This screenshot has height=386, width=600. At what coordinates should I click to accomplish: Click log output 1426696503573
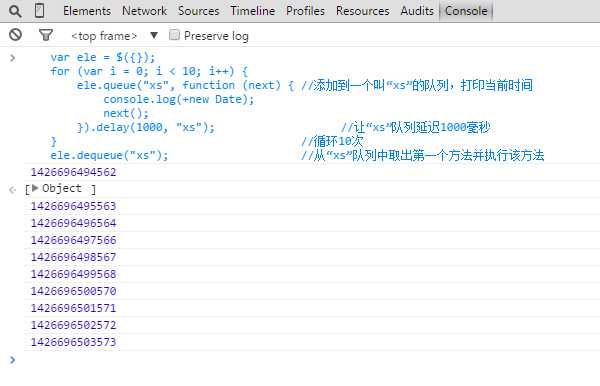pyautogui.click(x=73, y=342)
